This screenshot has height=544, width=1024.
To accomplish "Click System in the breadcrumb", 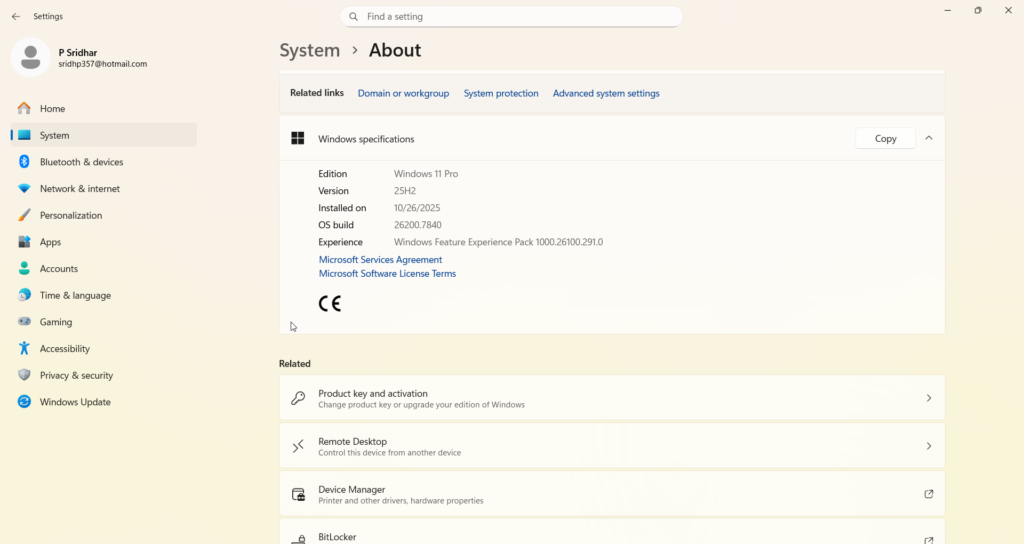I will click(x=310, y=50).
